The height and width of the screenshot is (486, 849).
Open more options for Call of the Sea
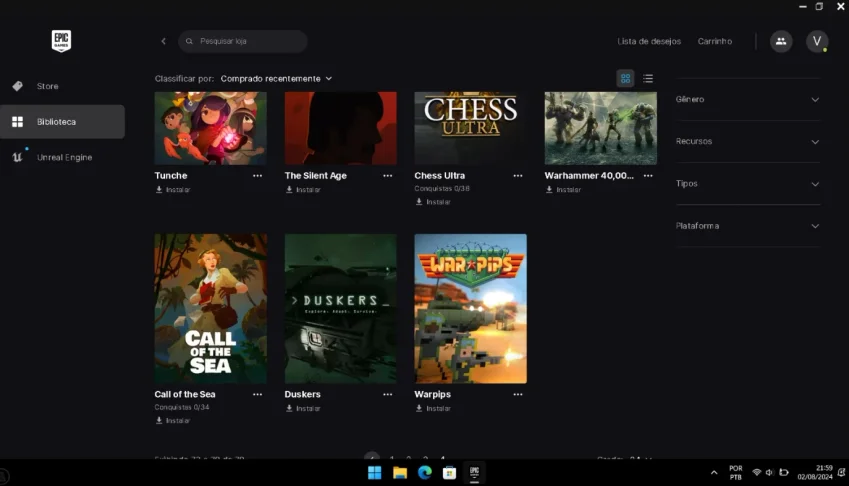click(257, 394)
